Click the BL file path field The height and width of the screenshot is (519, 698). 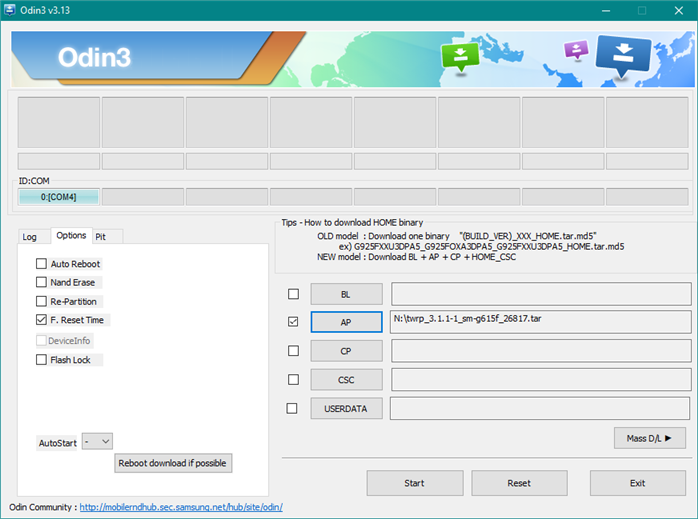[x=541, y=294]
